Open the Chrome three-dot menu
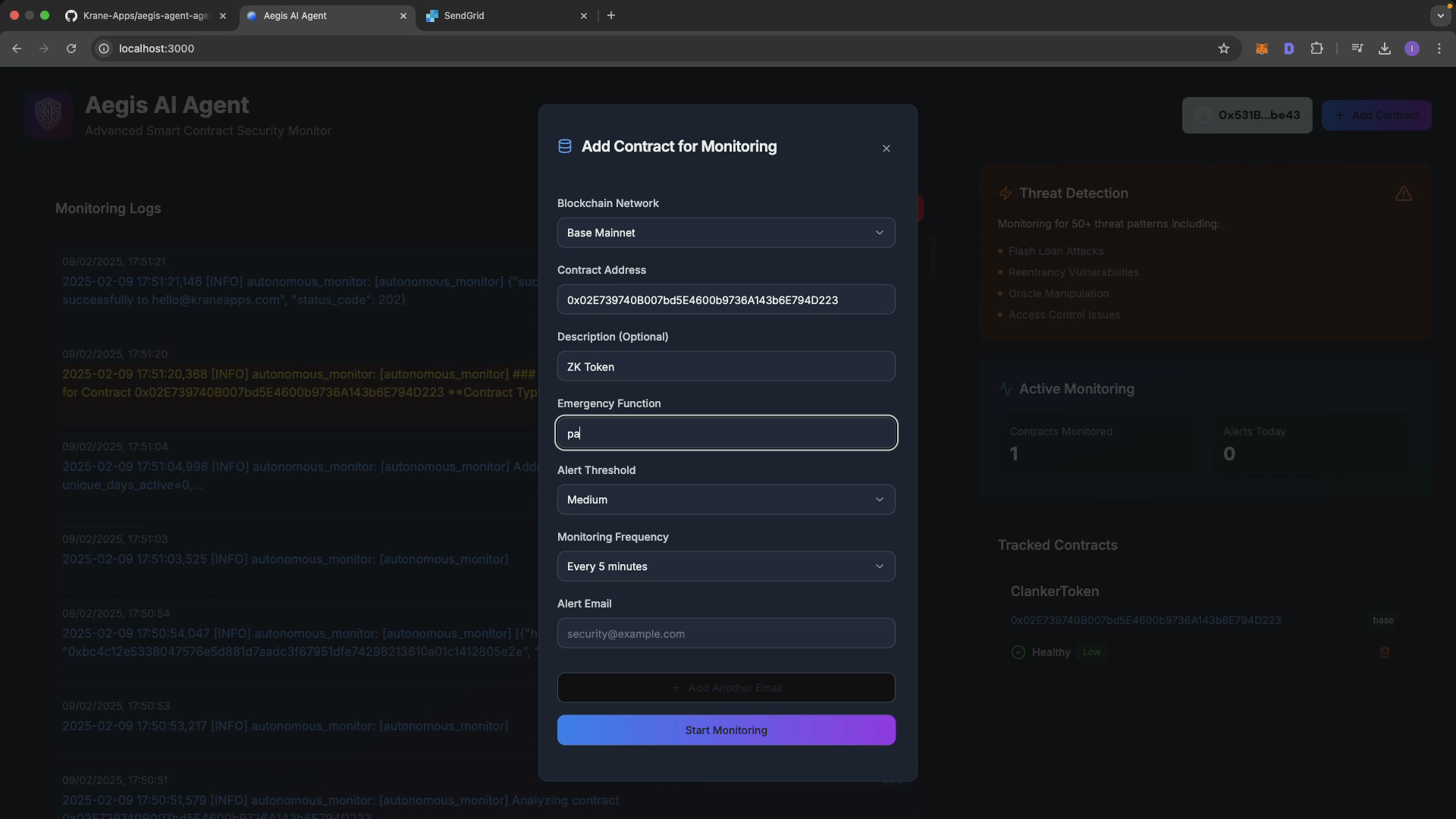 (x=1439, y=49)
